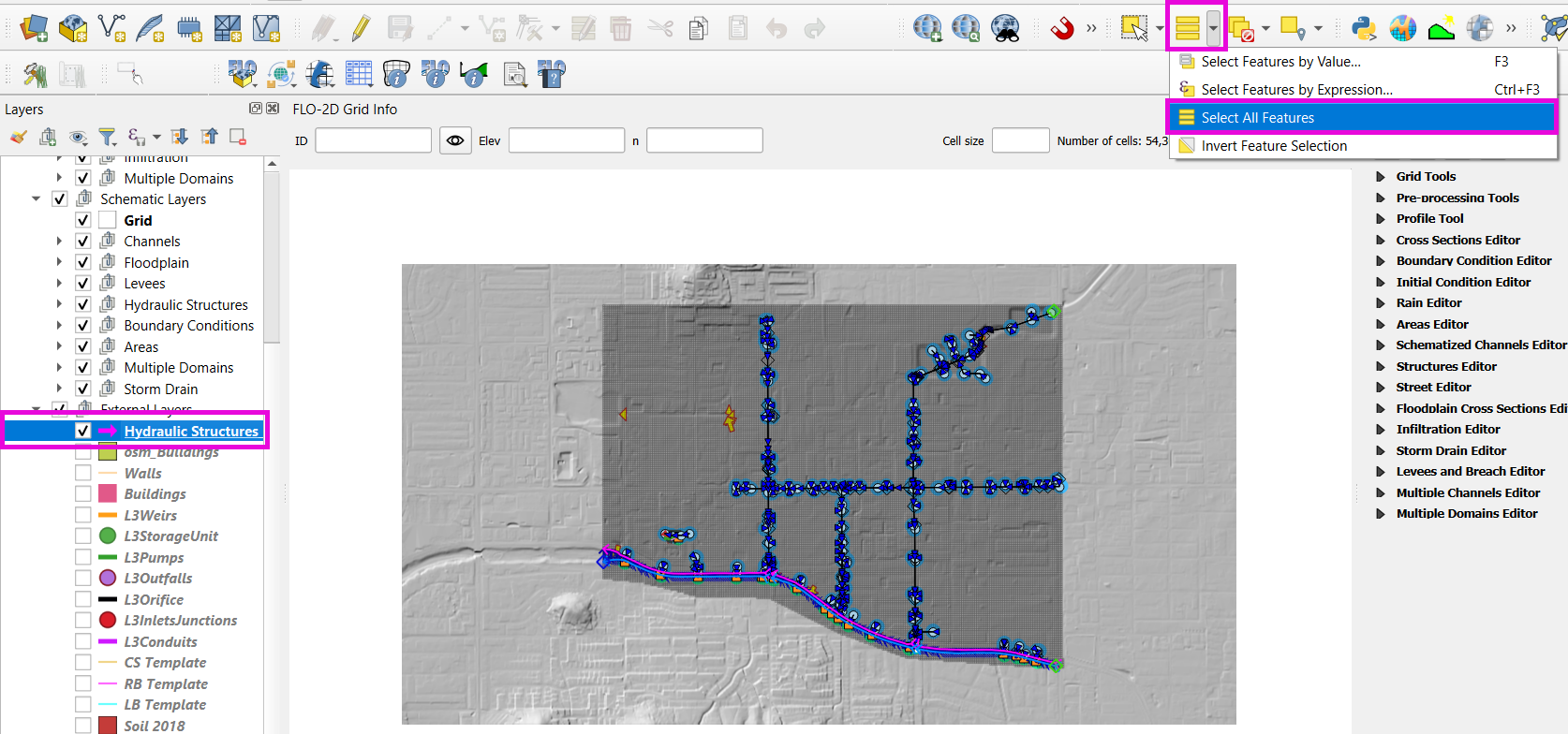1568x734 pixels.
Task: Click the Soil 2018 red color swatch
Action: click(x=108, y=726)
